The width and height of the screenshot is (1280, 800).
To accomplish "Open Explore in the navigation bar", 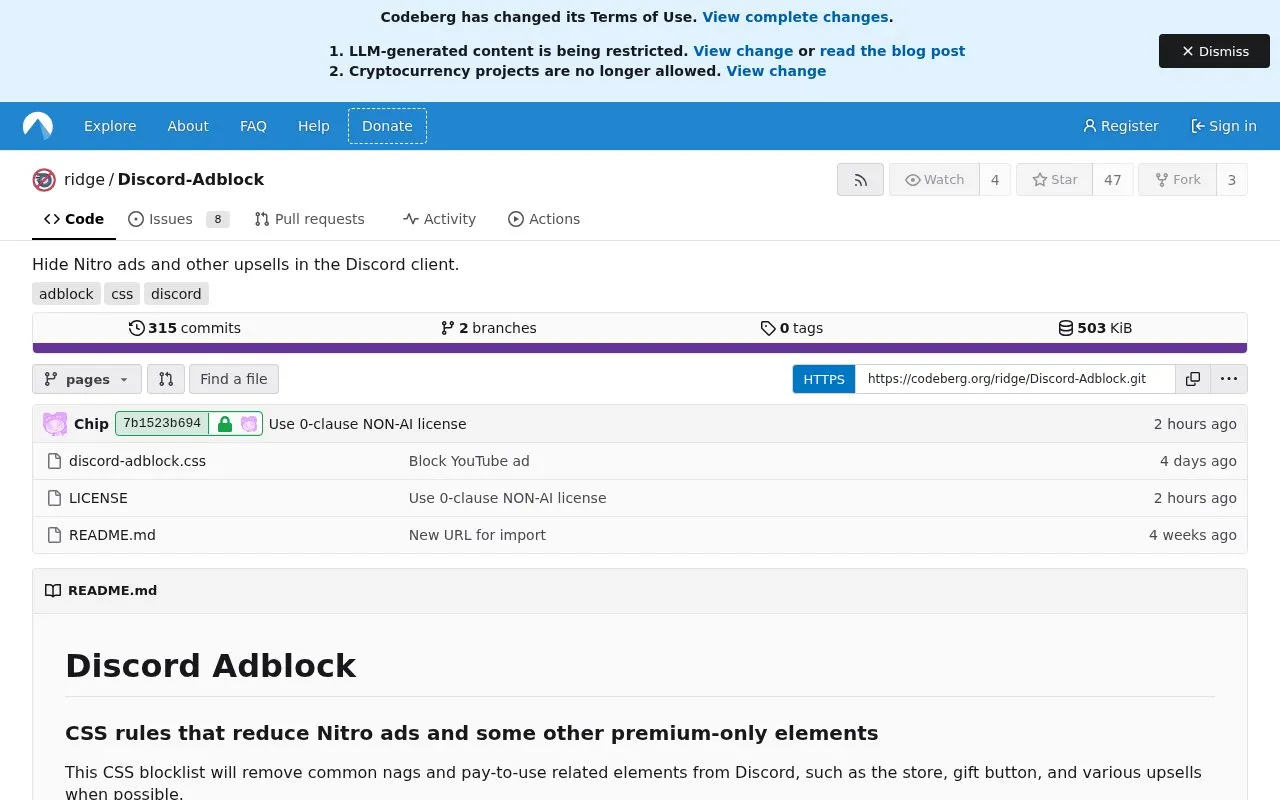I will (110, 126).
